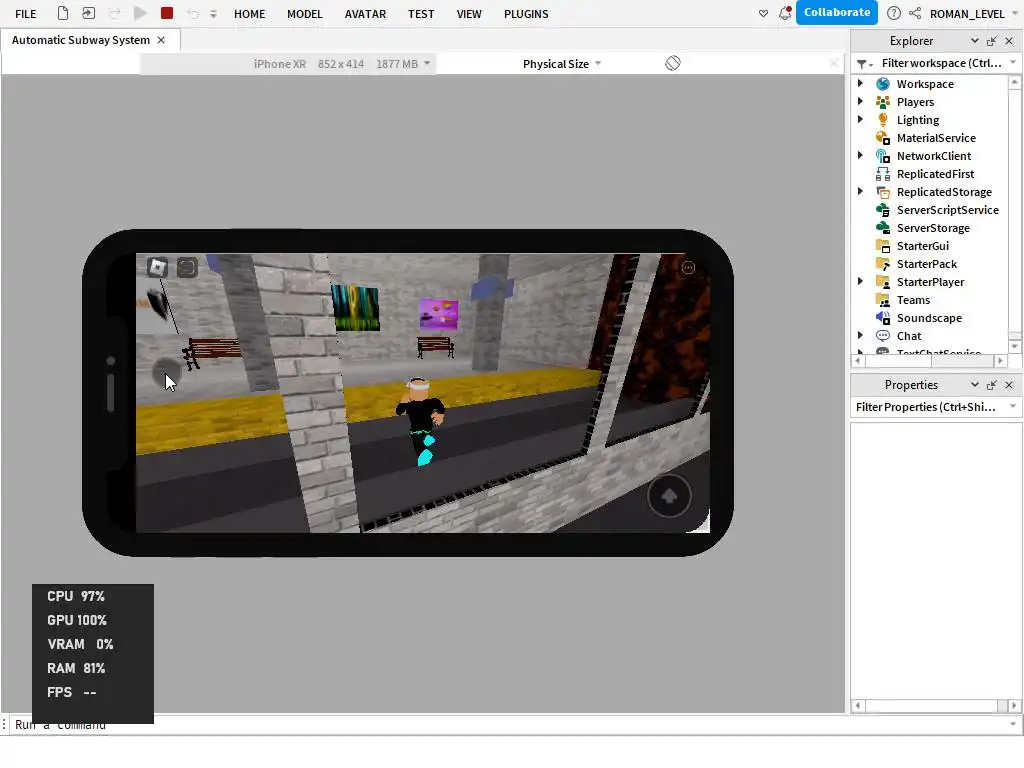Screen dimensions: 1024x768
Task: Expand the Chat tree node
Action: 860,335
